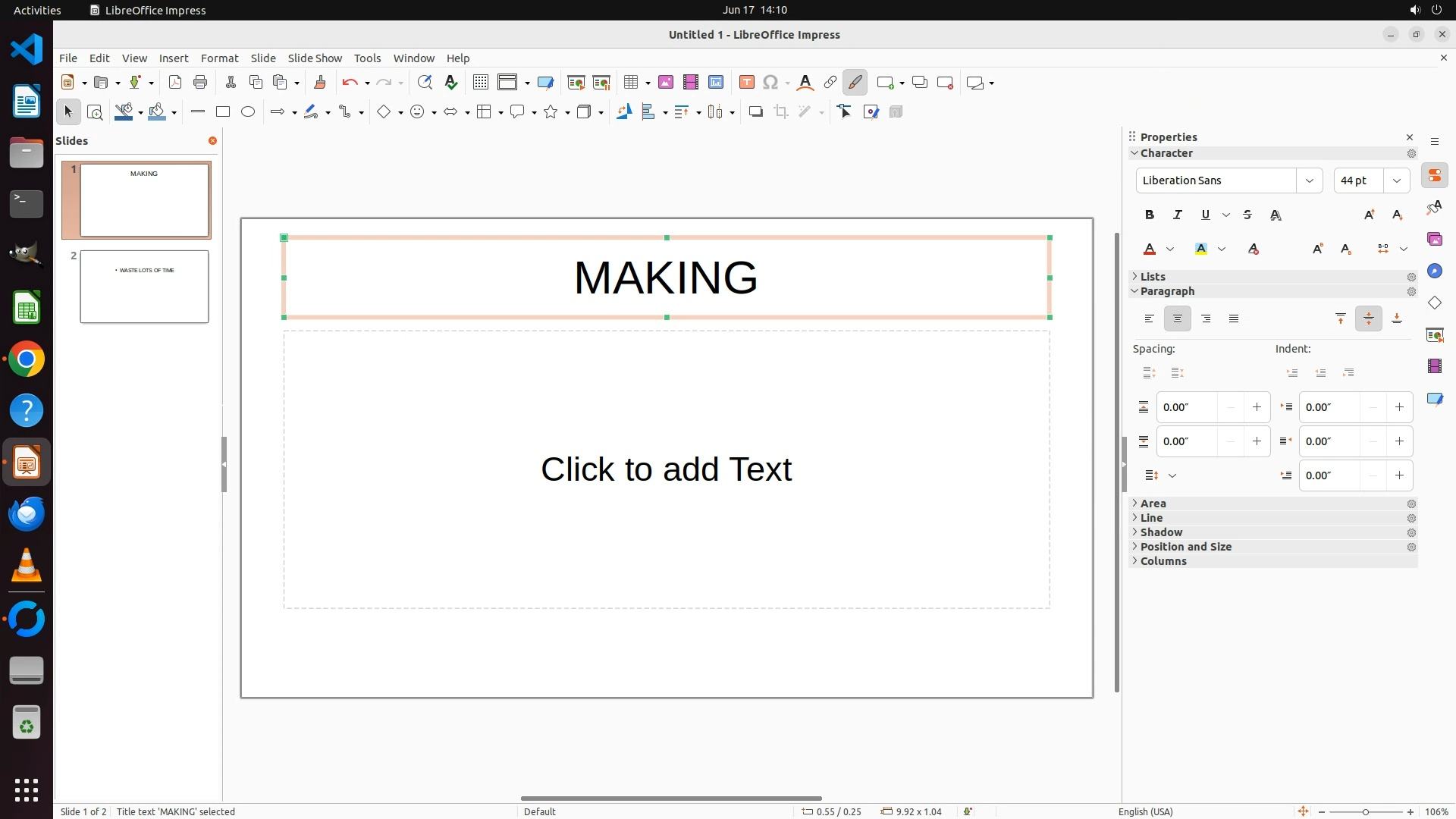Click the English (USA) language status
This screenshot has width=1456, height=819.
click(x=1145, y=811)
